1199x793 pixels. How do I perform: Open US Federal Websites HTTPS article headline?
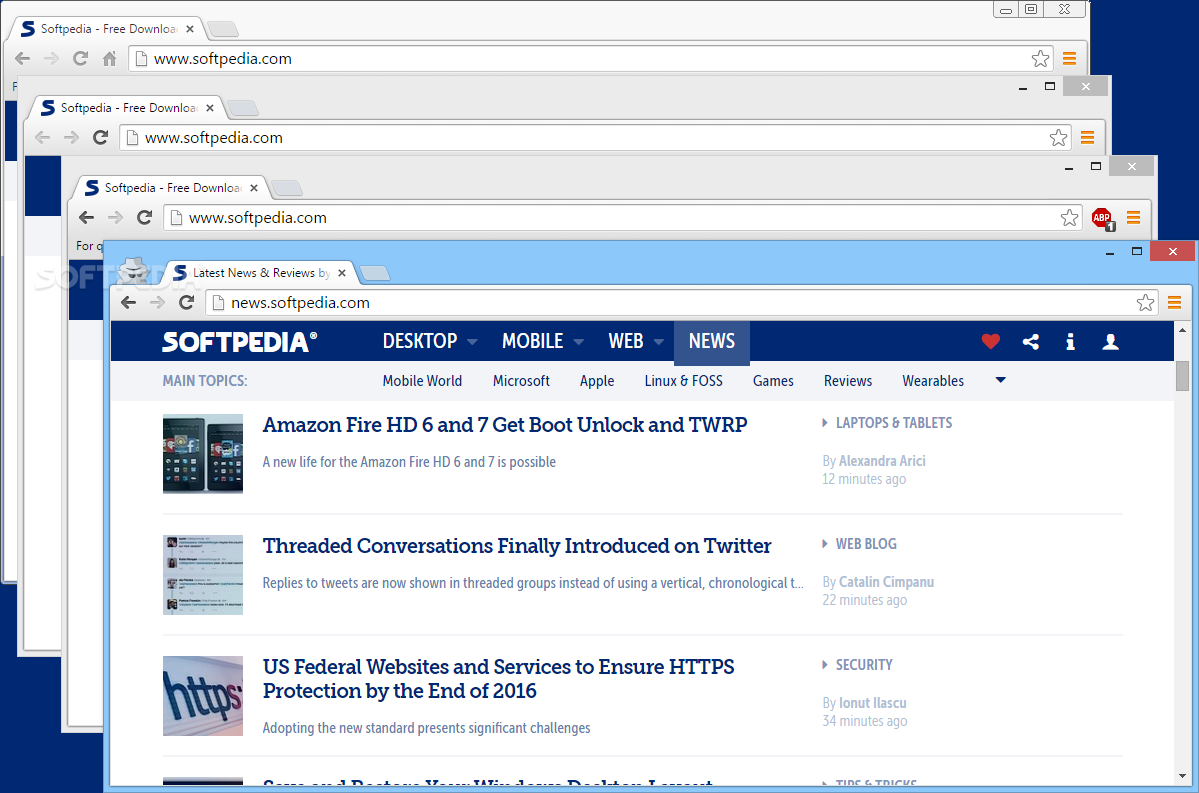pos(498,679)
